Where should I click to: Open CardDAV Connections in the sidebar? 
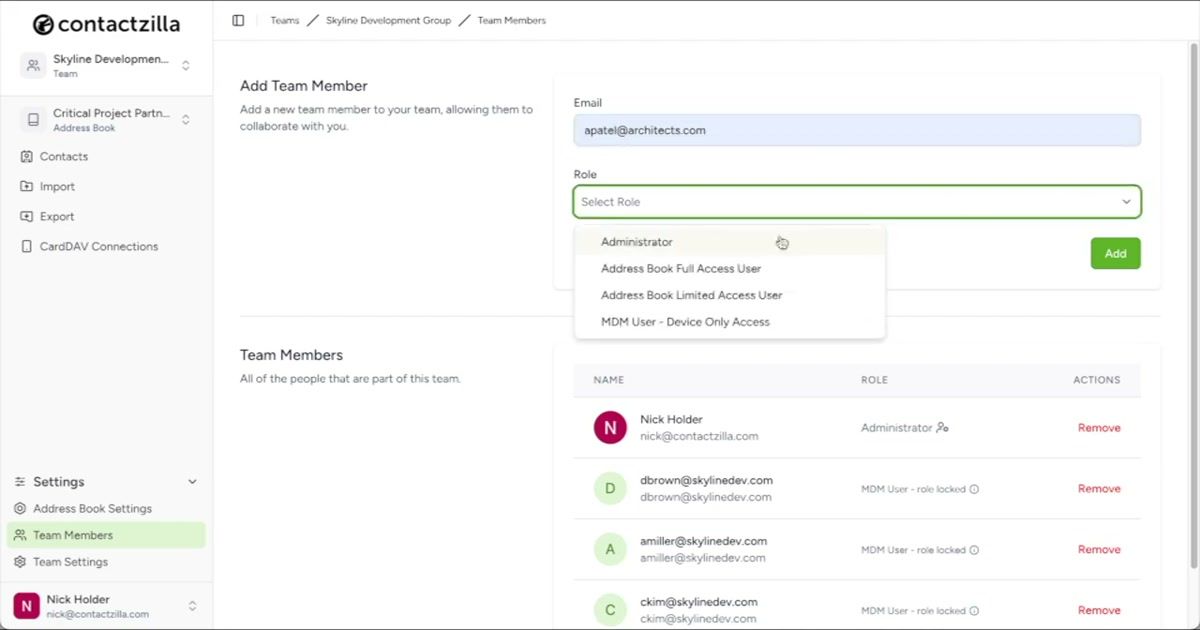pos(99,247)
